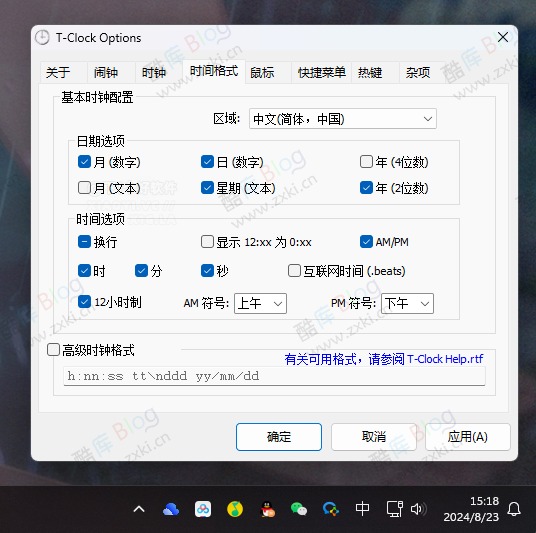Enable 互联网时间 (.beats) checkbox
This screenshot has width=536, height=533.
pyautogui.click(x=294, y=270)
